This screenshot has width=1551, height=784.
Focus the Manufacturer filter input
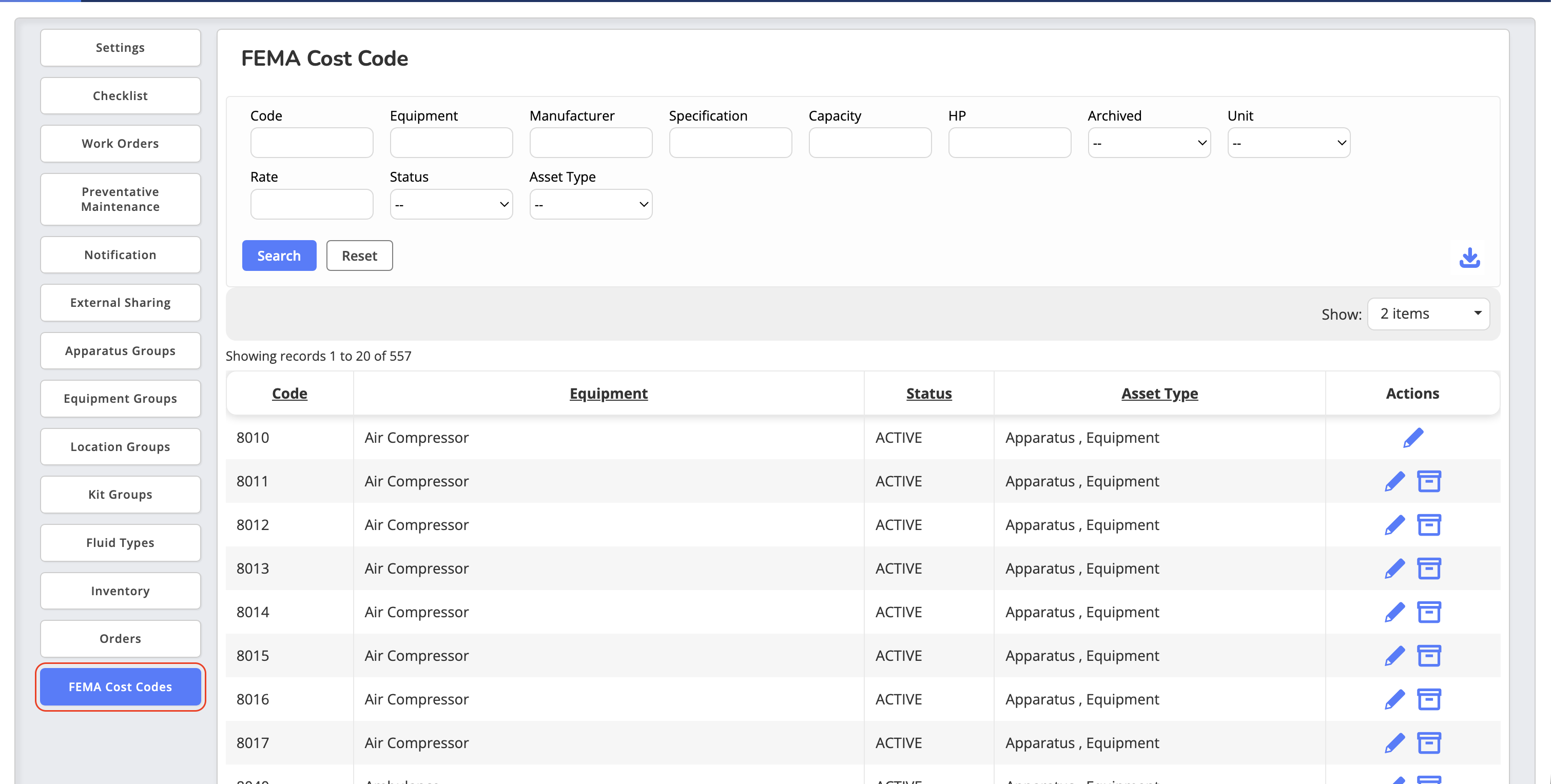pos(591,143)
